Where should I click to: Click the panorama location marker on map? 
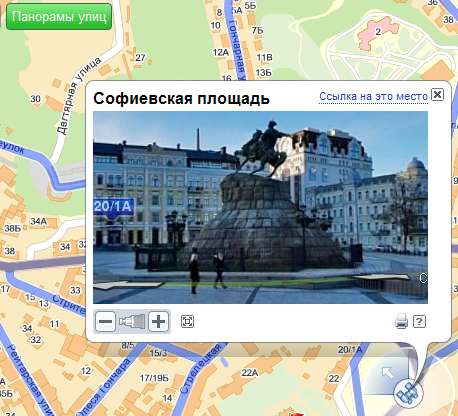pos(408,393)
